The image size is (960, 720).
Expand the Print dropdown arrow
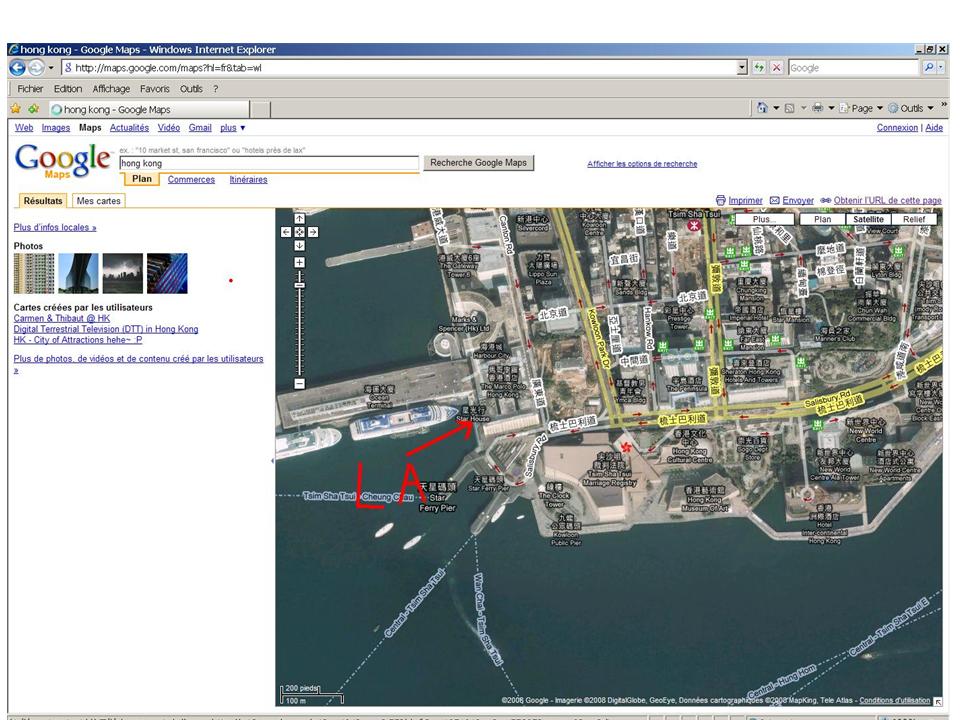831,108
